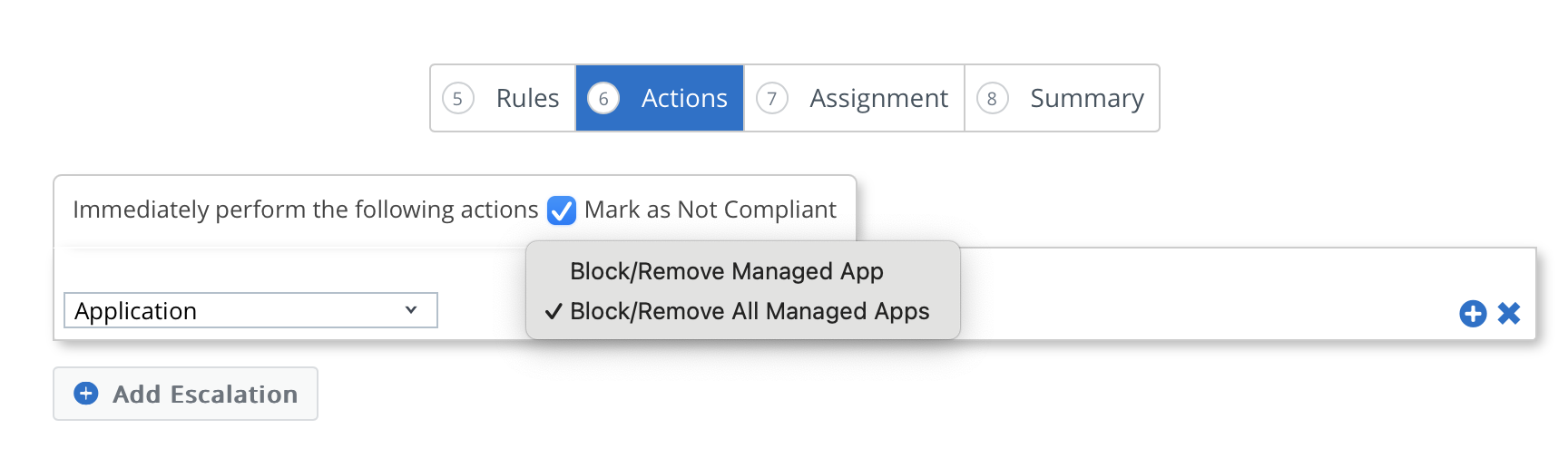The width and height of the screenshot is (1568, 468).
Task: Go to the Rules step tab
Action: 503,98
